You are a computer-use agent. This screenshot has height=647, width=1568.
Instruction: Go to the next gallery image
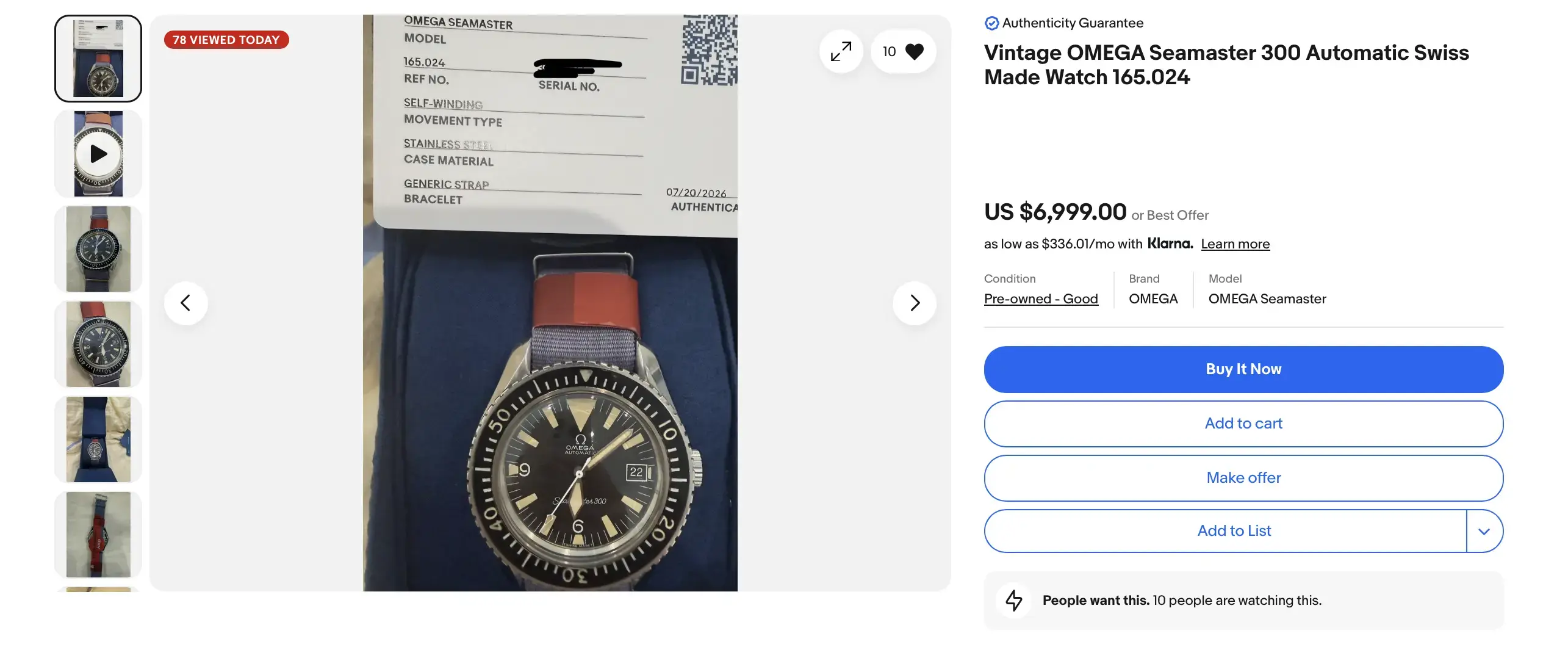point(914,303)
